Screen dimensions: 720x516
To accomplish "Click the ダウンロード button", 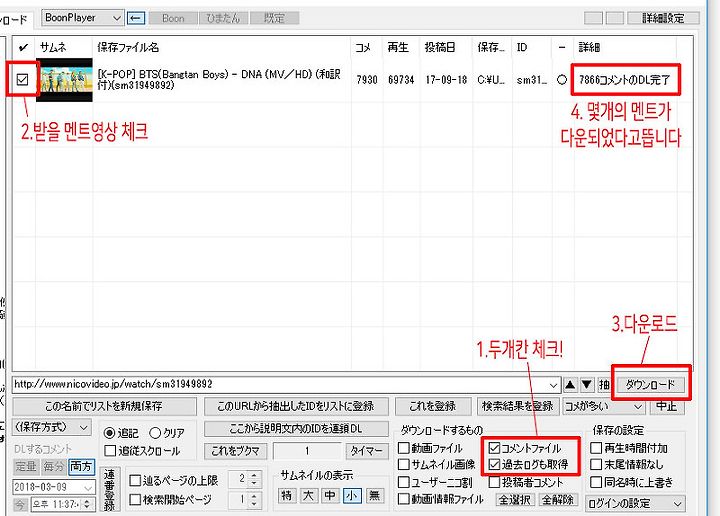I will pyautogui.click(x=650, y=385).
